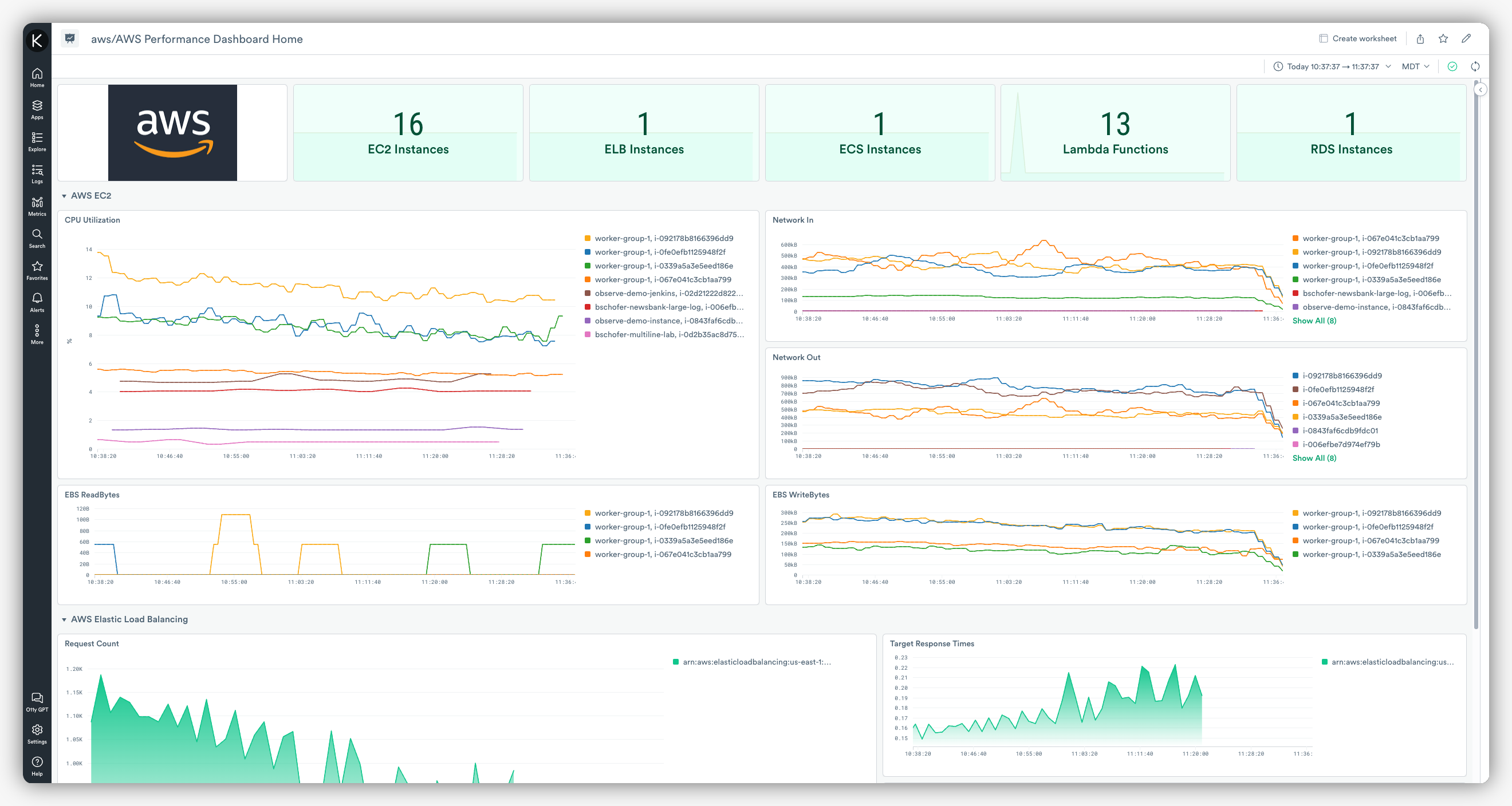The width and height of the screenshot is (1512, 806).
Task: Click the dashboard title aws/AWS Performance Dashboard Home
Action: (196, 39)
